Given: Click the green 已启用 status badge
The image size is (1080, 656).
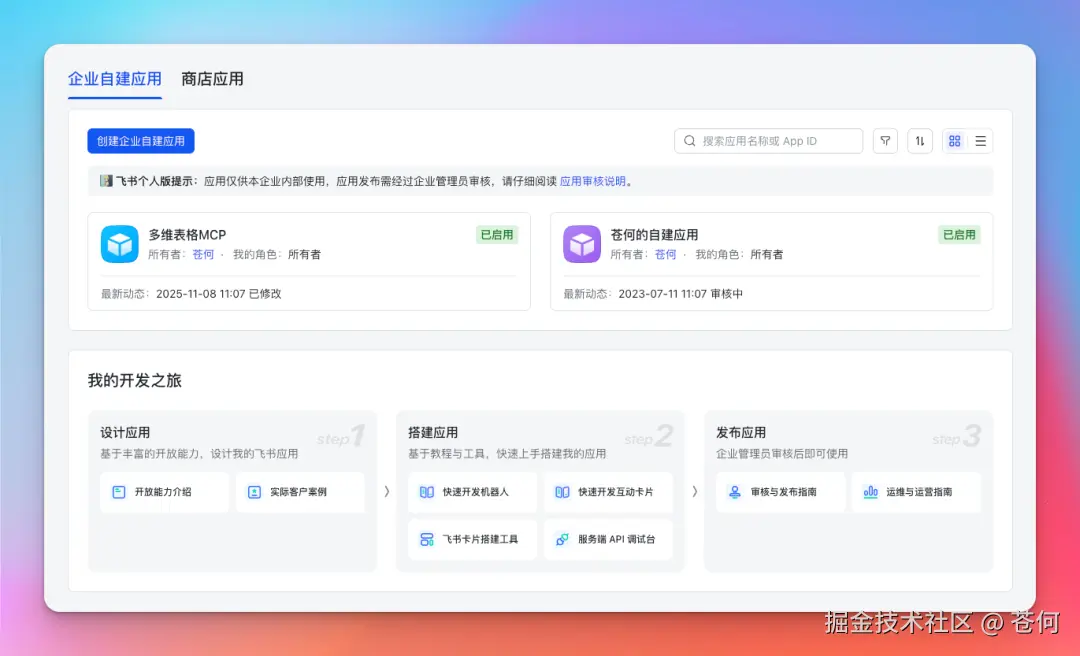Looking at the screenshot, I should pyautogui.click(x=497, y=234).
